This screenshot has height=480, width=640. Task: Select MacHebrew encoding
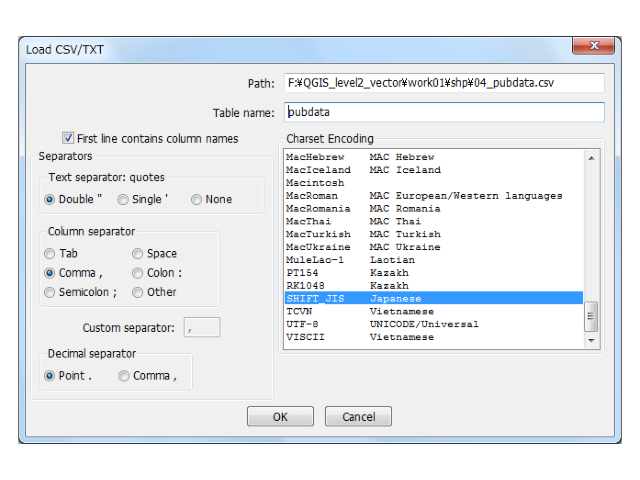tap(434, 157)
